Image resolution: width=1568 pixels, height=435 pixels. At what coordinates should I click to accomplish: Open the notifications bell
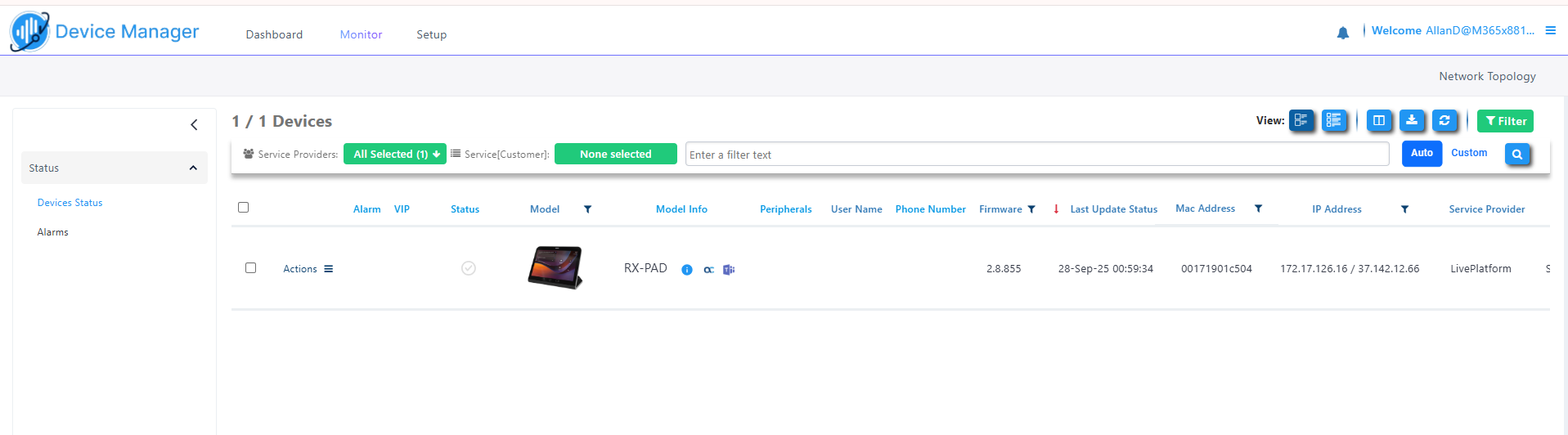click(1343, 33)
